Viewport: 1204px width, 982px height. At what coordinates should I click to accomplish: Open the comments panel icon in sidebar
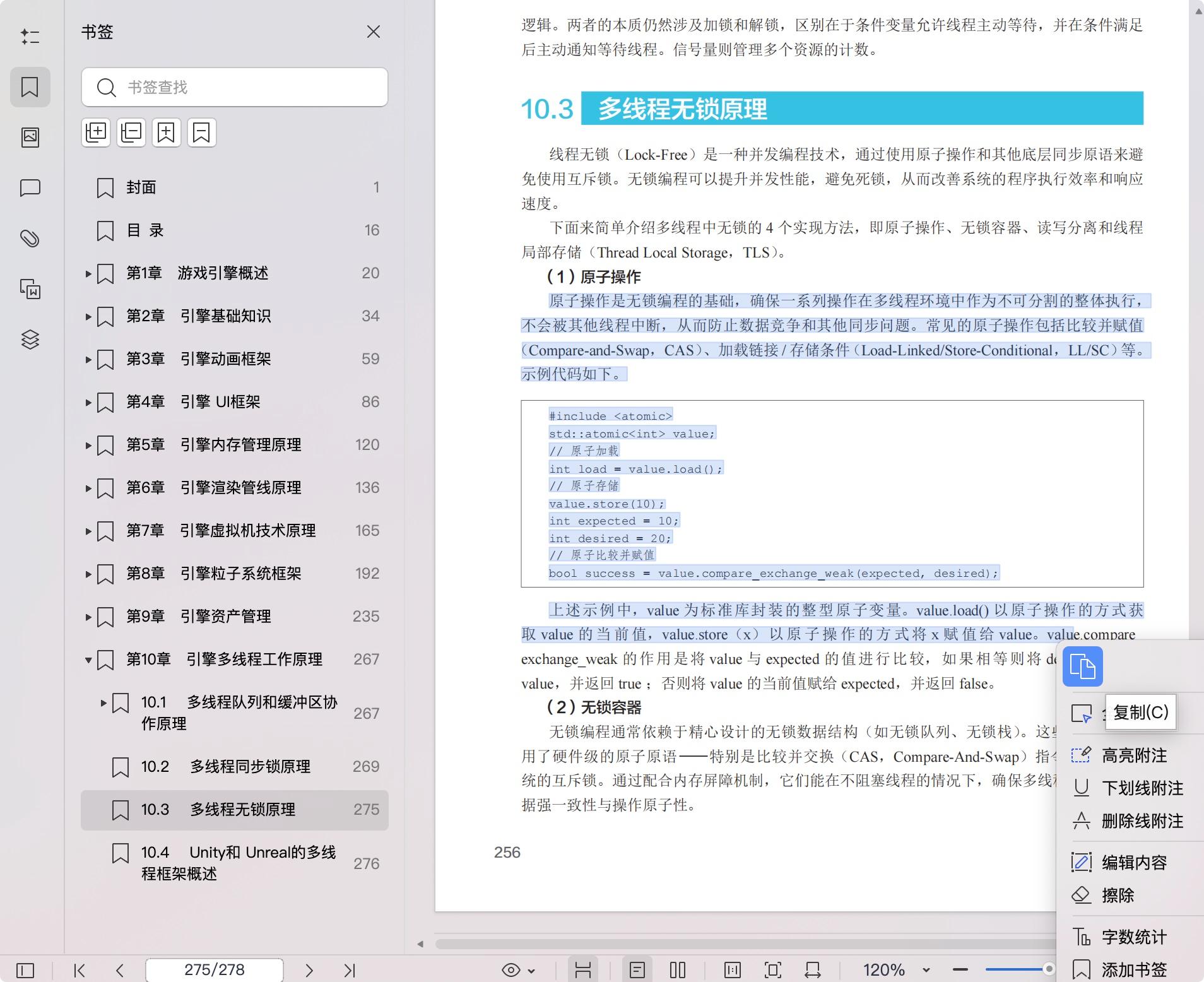(x=30, y=188)
